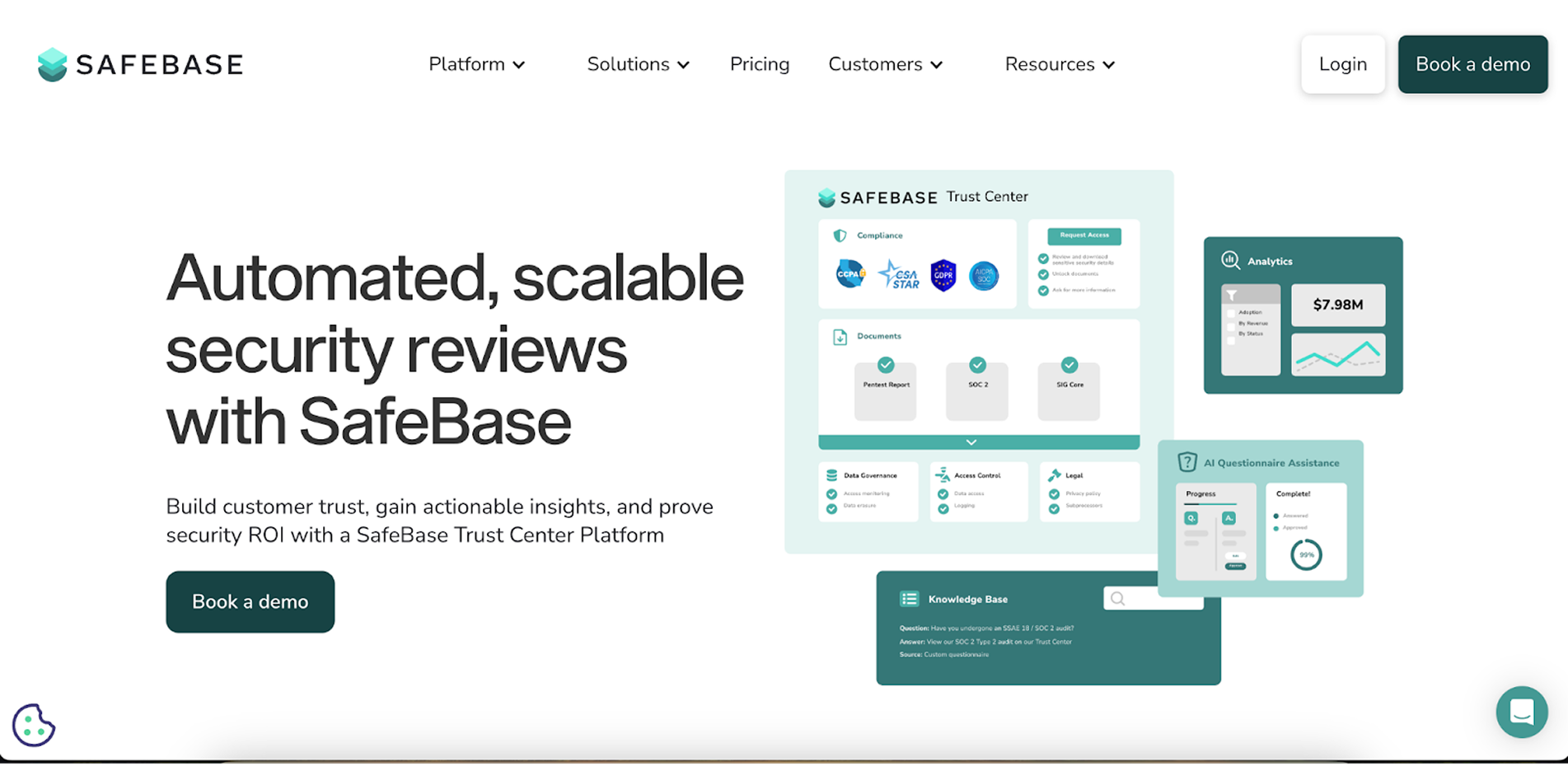Click the Knowledge Base Question line
Viewport: 1568px width, 766px height.
(986, 628)
